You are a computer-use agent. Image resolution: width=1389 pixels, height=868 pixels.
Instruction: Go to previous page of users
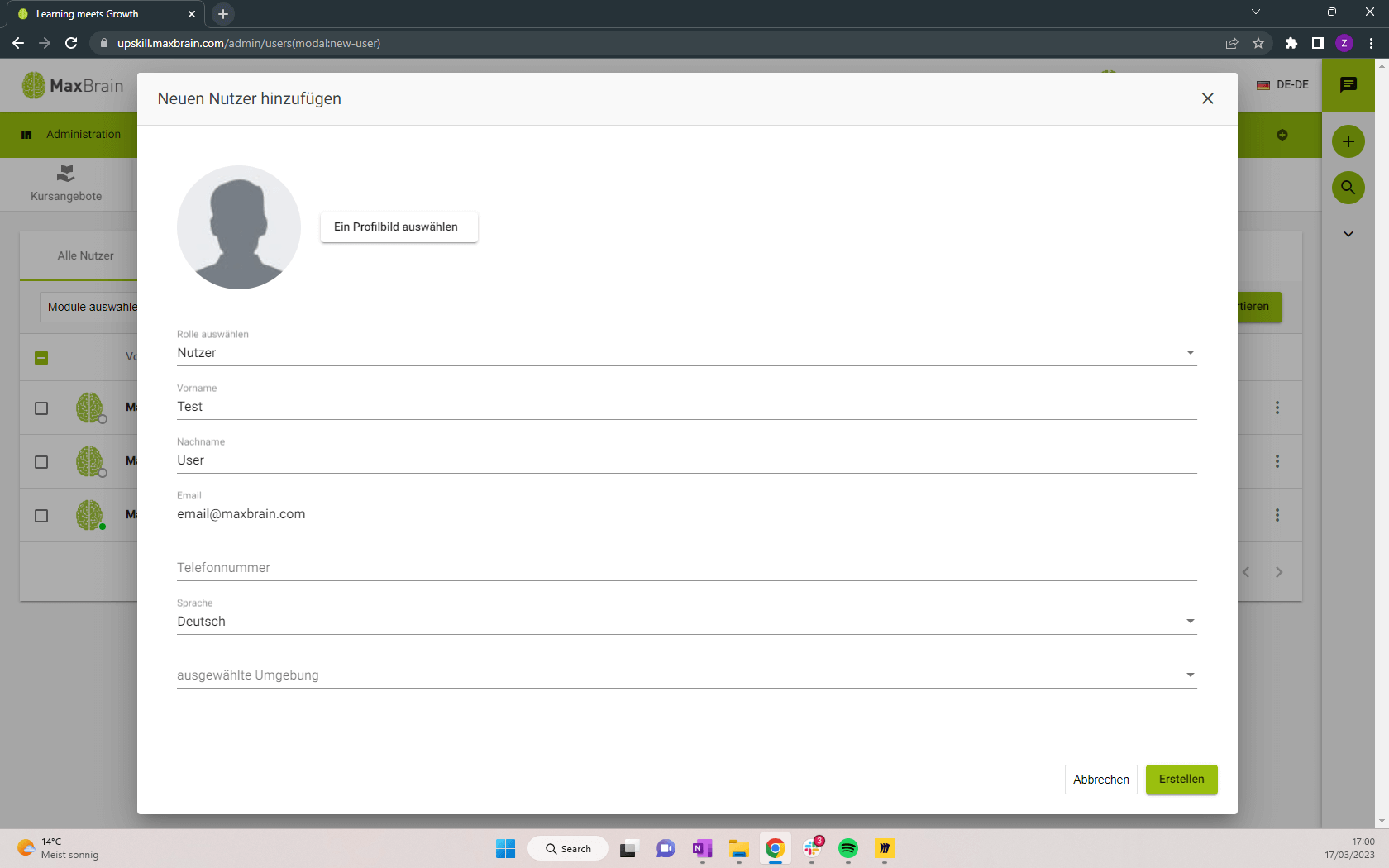coord(1246,572)
